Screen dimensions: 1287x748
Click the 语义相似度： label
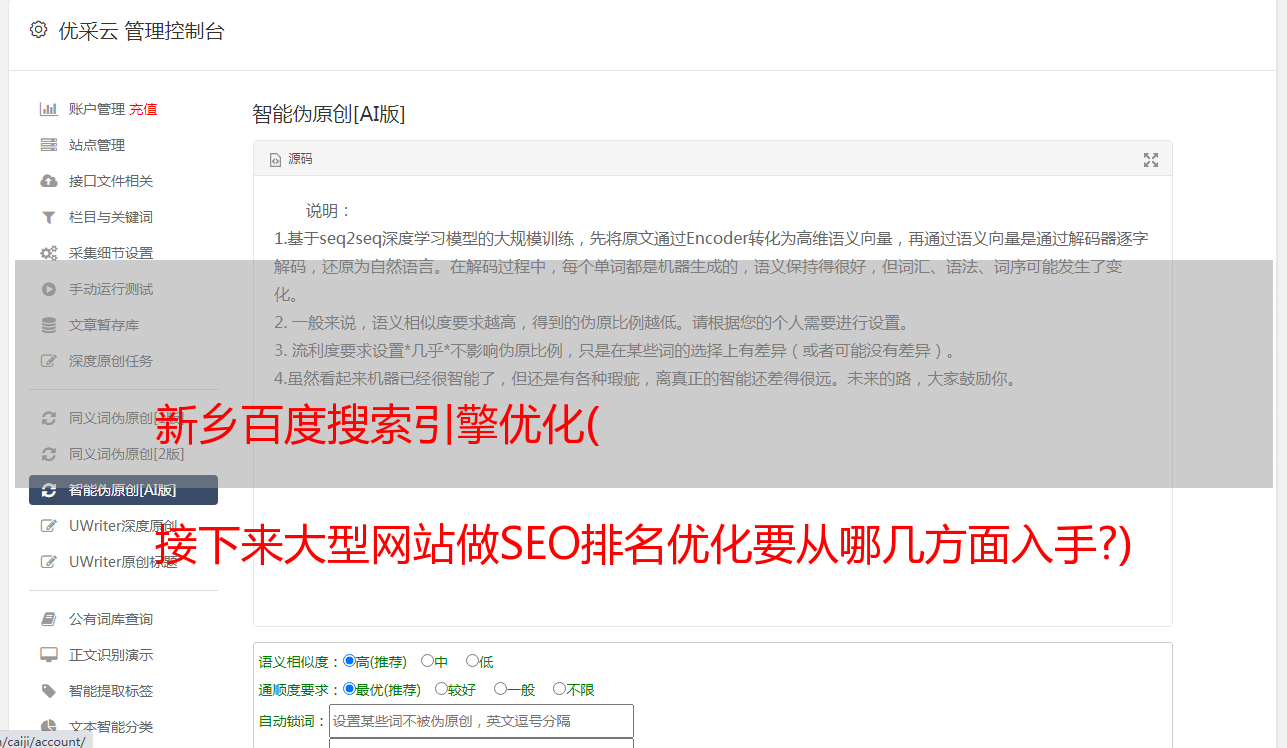(300, 662)
